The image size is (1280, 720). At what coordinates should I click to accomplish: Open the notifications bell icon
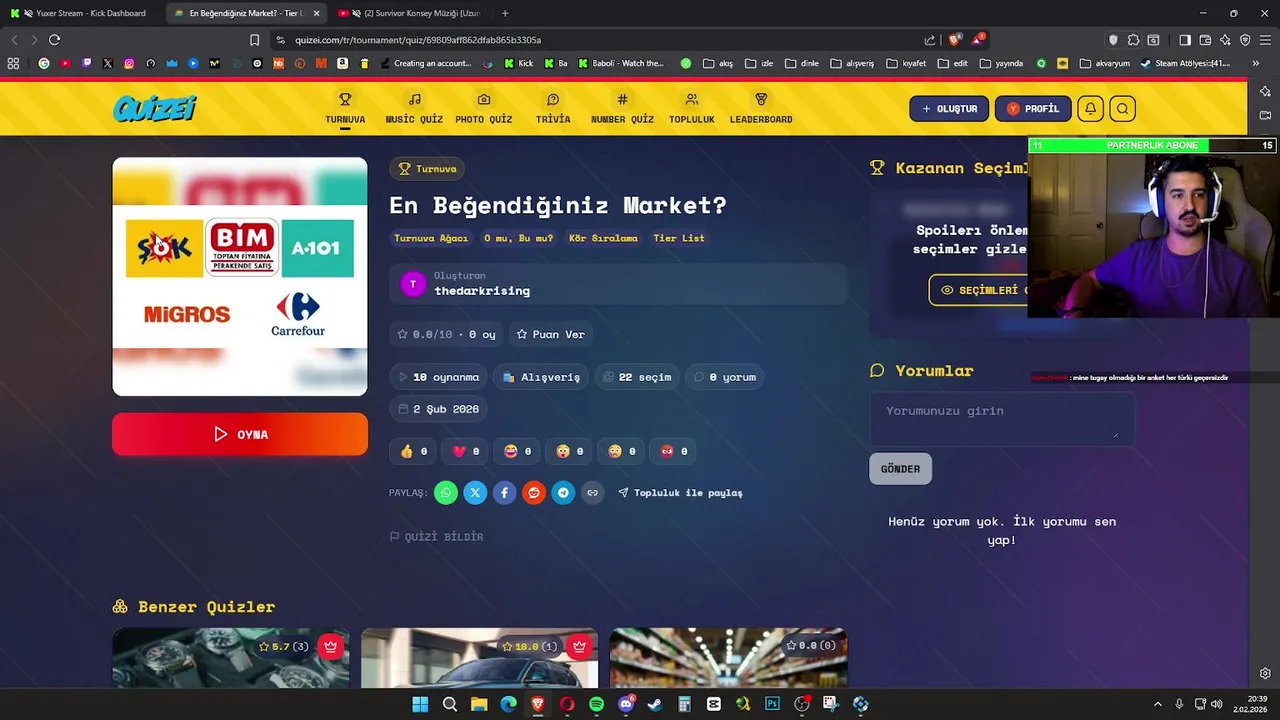click(x=1090, y=109)
